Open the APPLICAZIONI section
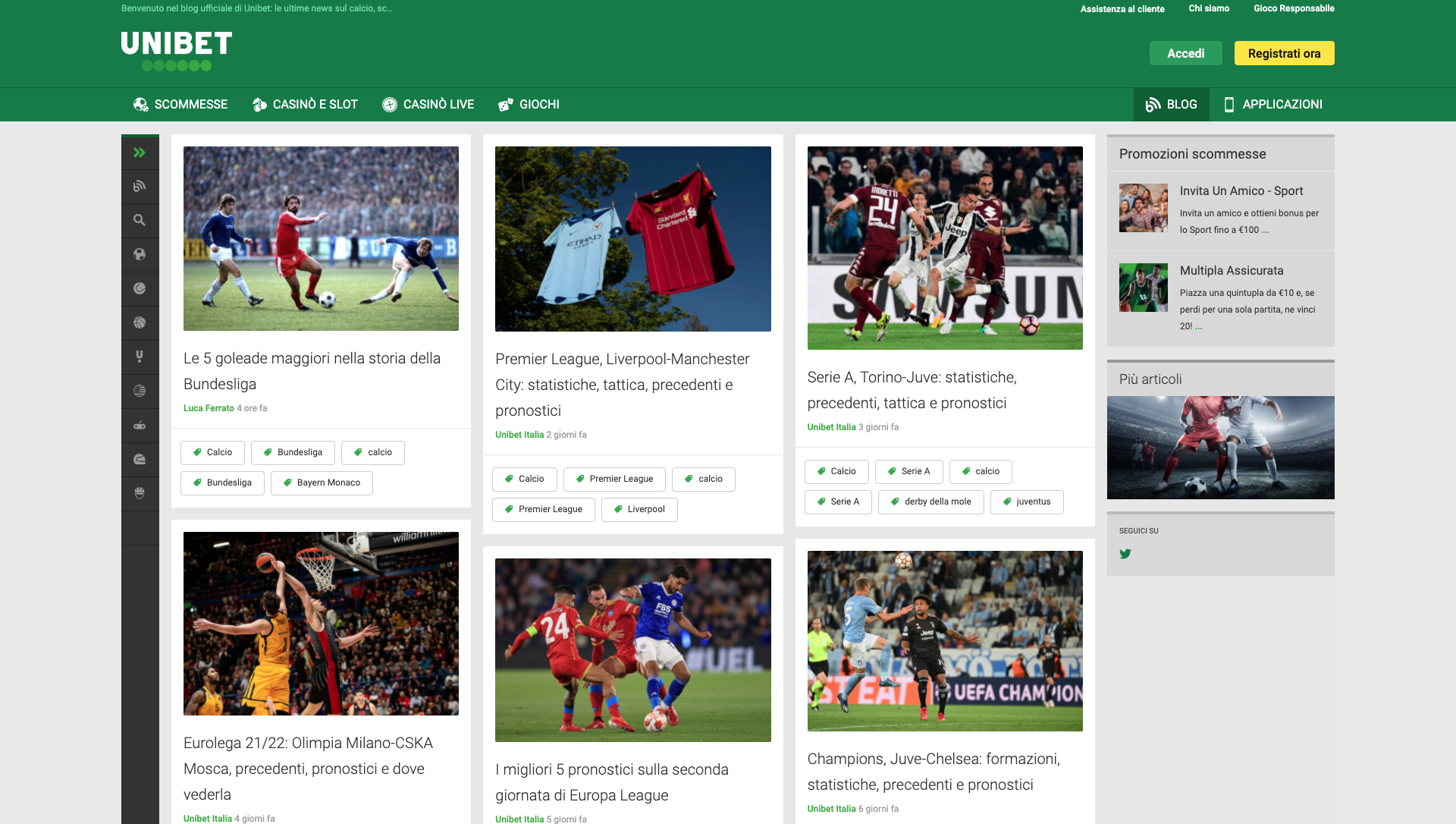 [x=1273, y=104]
